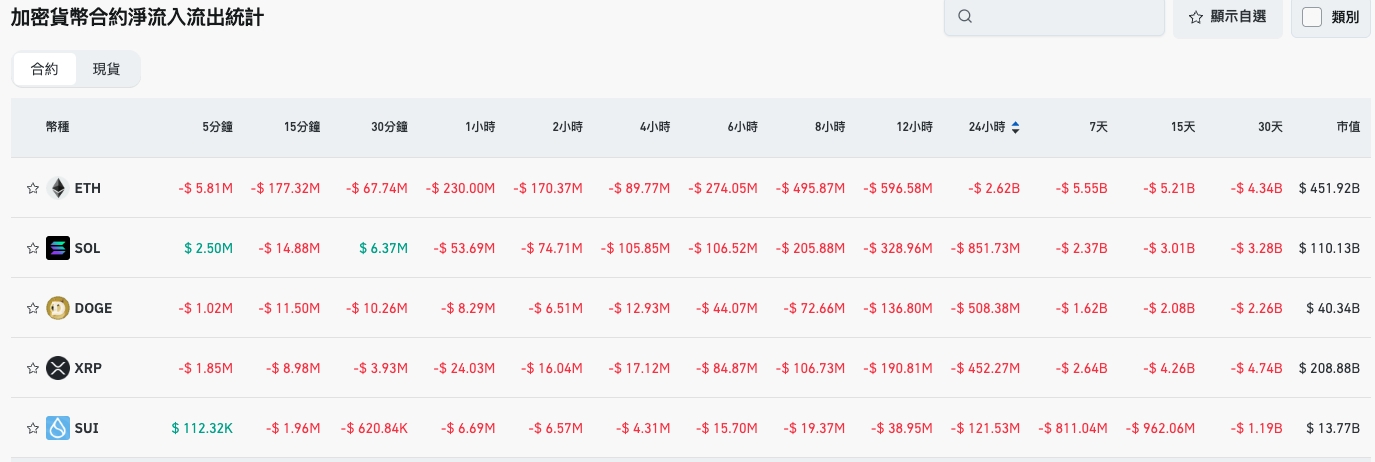Screen dimensions: 1375x462
Task: Sort table by 7天 column header
Action: pyautogui.click(x=1098, y=127)
